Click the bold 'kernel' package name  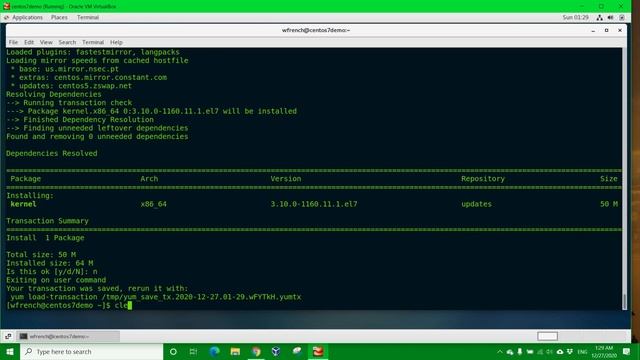[23, 204]
